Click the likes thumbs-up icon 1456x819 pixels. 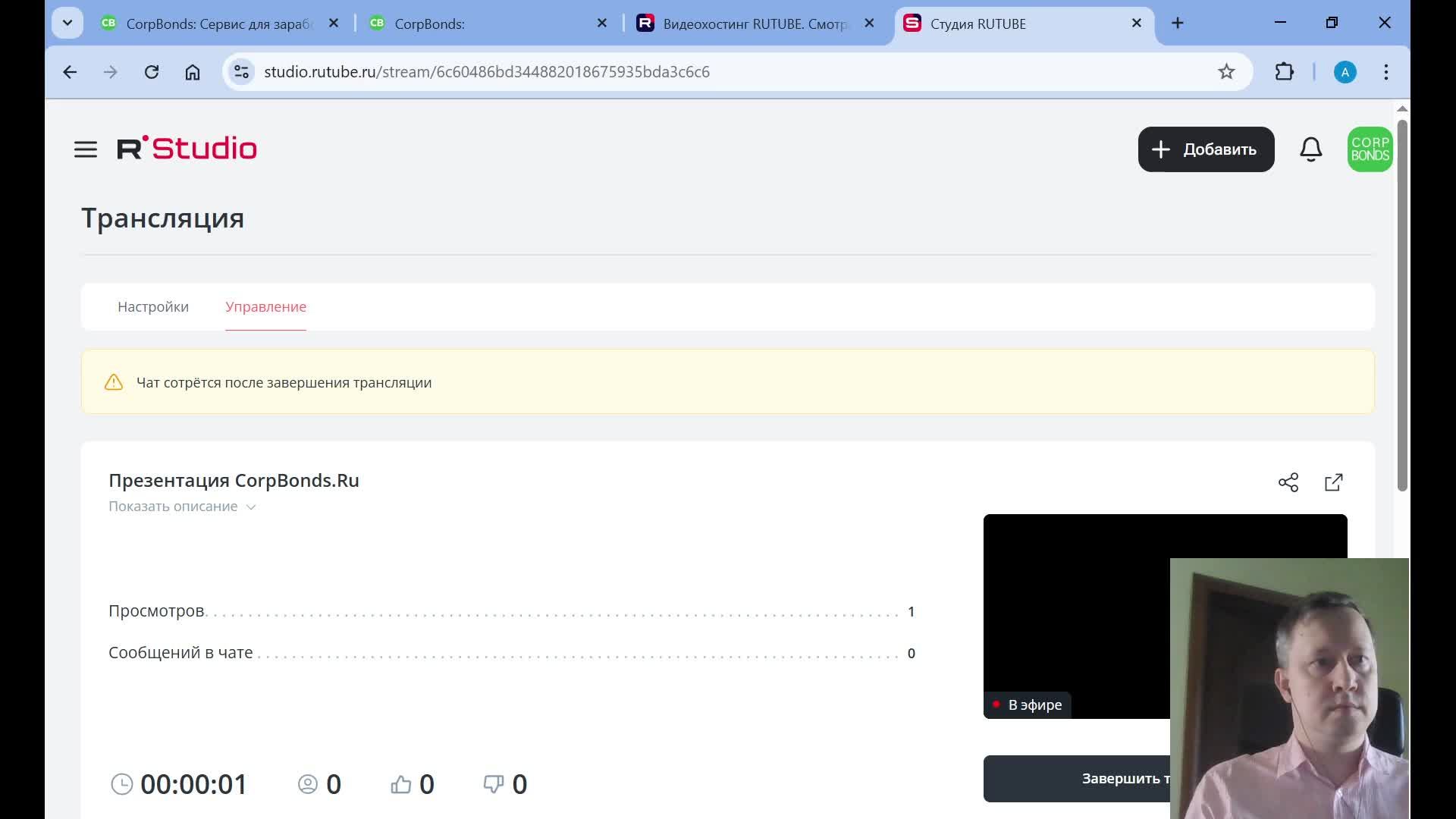pyautogui.click(x=401, y=784)
